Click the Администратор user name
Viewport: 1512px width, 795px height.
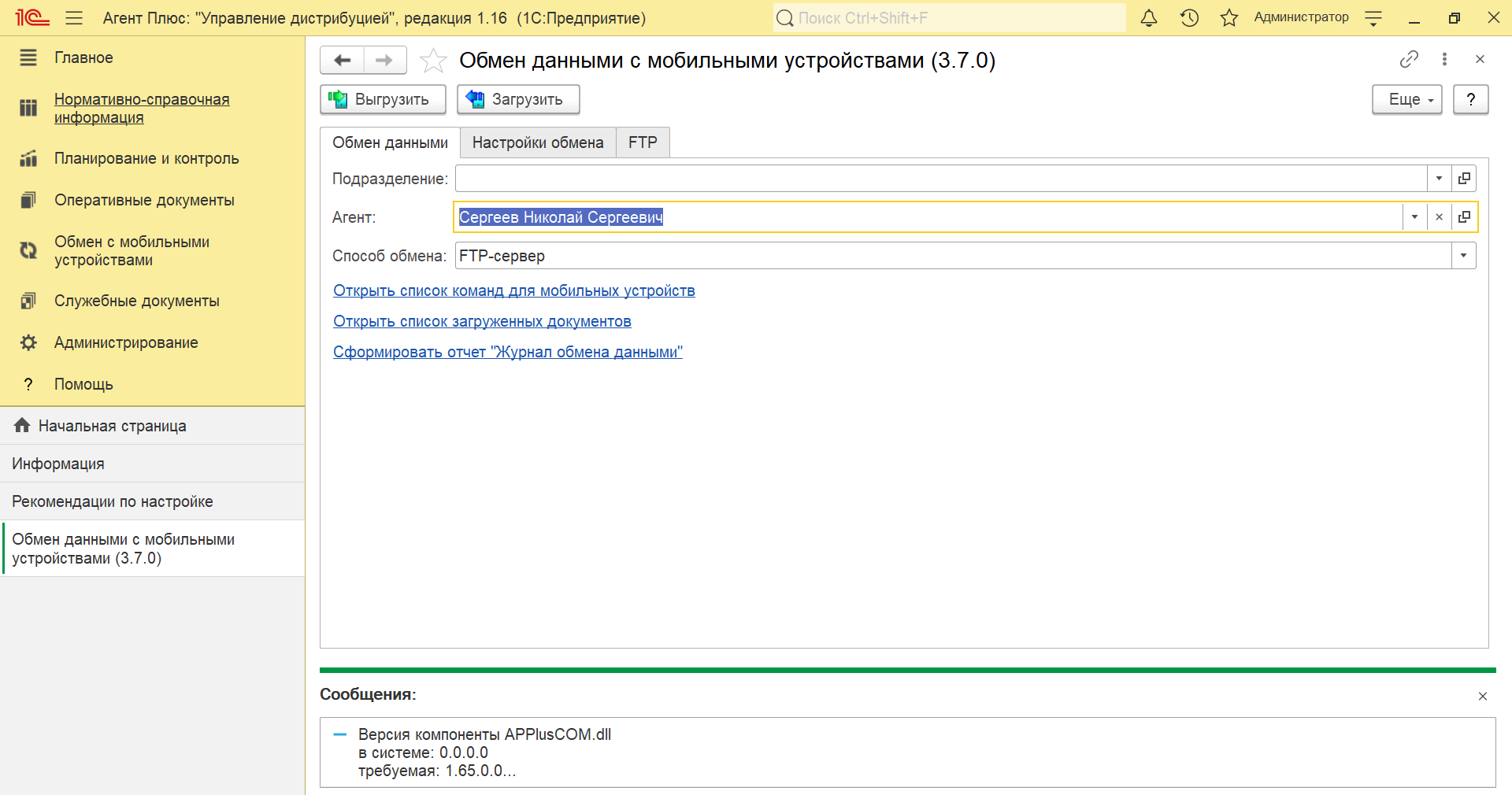pos(1301,17)
